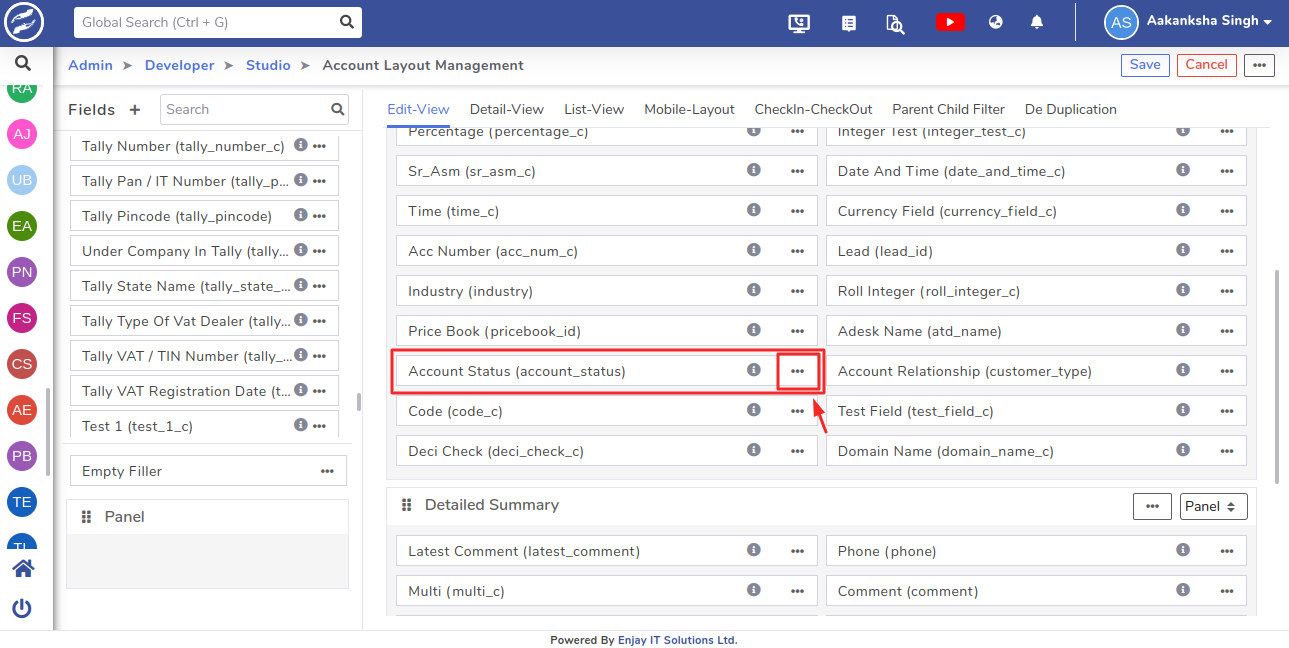1289x648 pixels.
Task: Click the Save button
Action: tap(1145, 65)
